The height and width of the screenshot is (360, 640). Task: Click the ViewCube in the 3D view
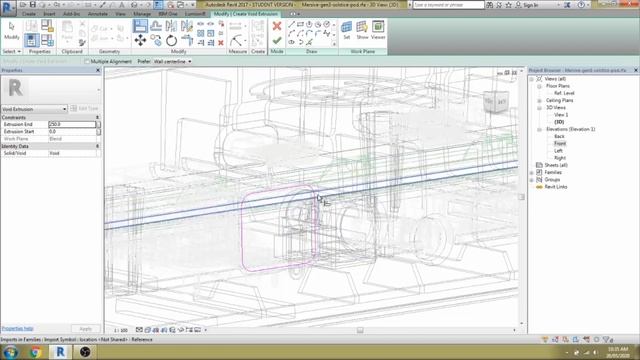[x=496, y=101]
